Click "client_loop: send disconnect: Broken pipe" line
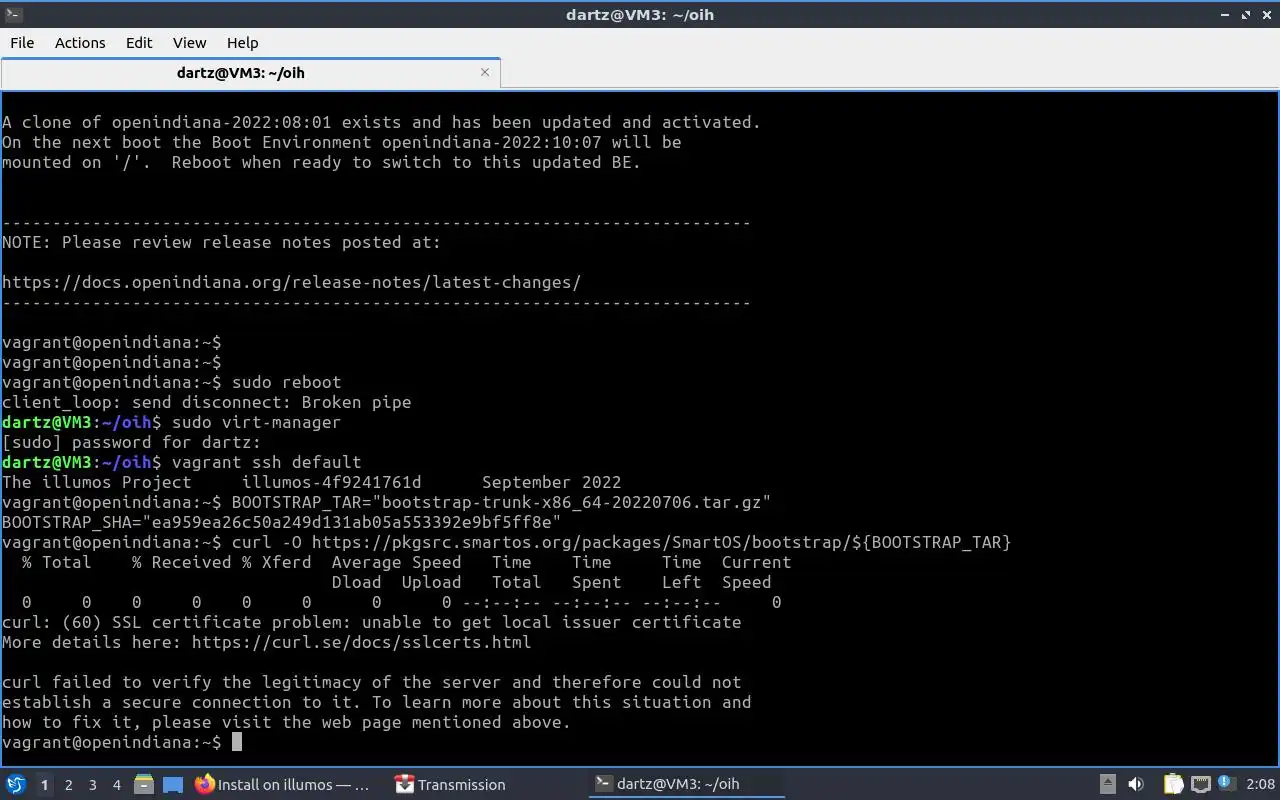 [x=206, y=402]
